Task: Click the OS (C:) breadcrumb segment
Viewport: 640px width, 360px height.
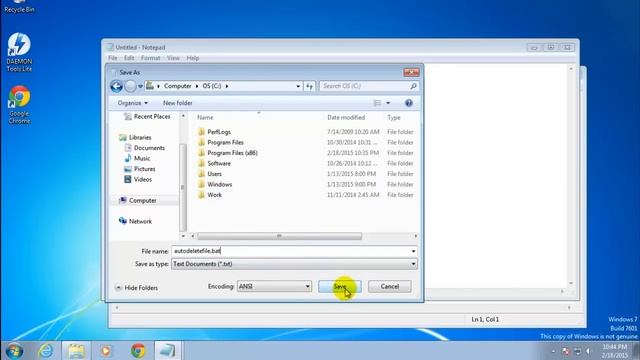Action: pyautogui.click(x=212, y=86)
